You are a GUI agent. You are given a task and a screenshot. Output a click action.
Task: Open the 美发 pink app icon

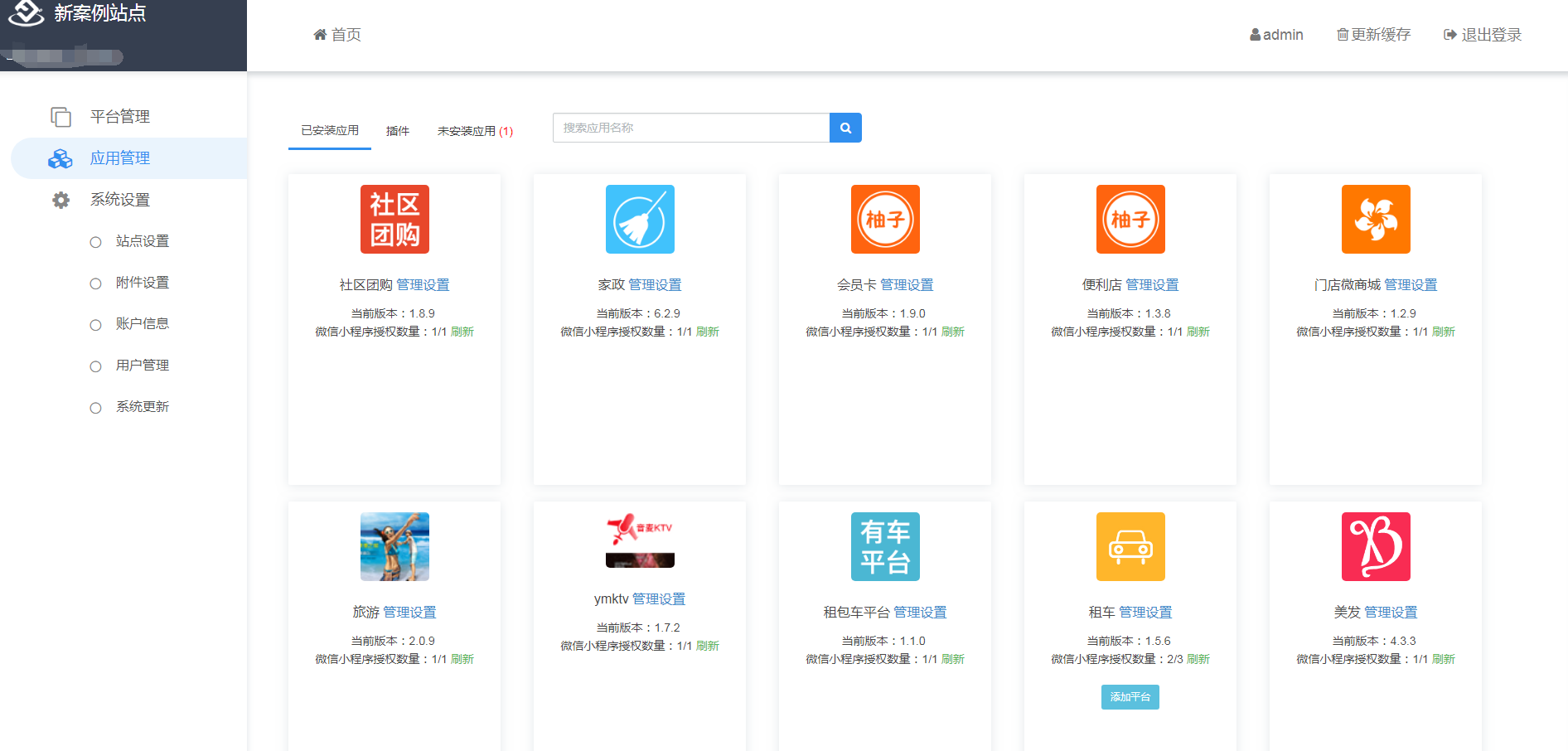1376,546
